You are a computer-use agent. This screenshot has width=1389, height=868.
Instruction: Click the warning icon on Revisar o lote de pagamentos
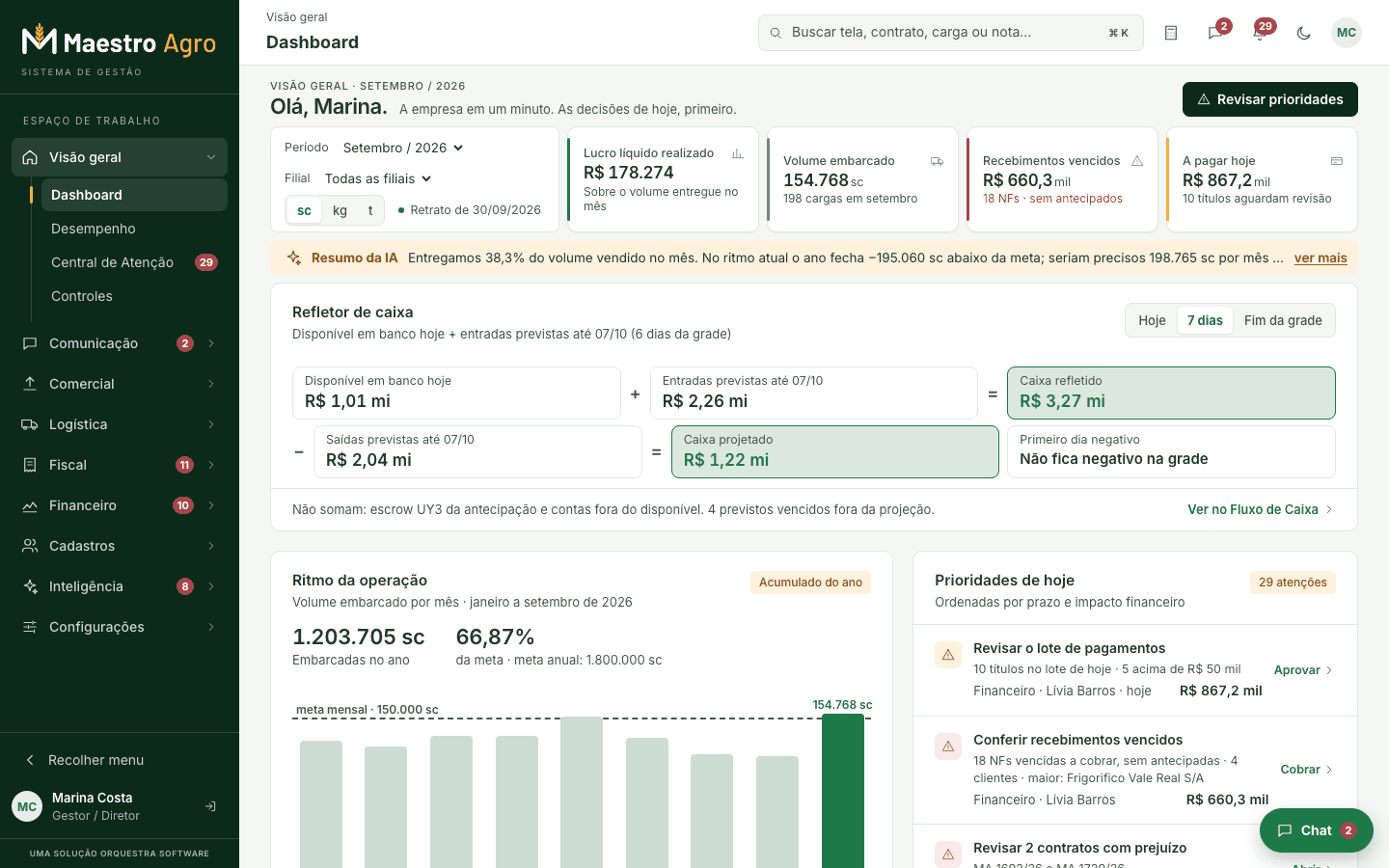pos(948,655)
